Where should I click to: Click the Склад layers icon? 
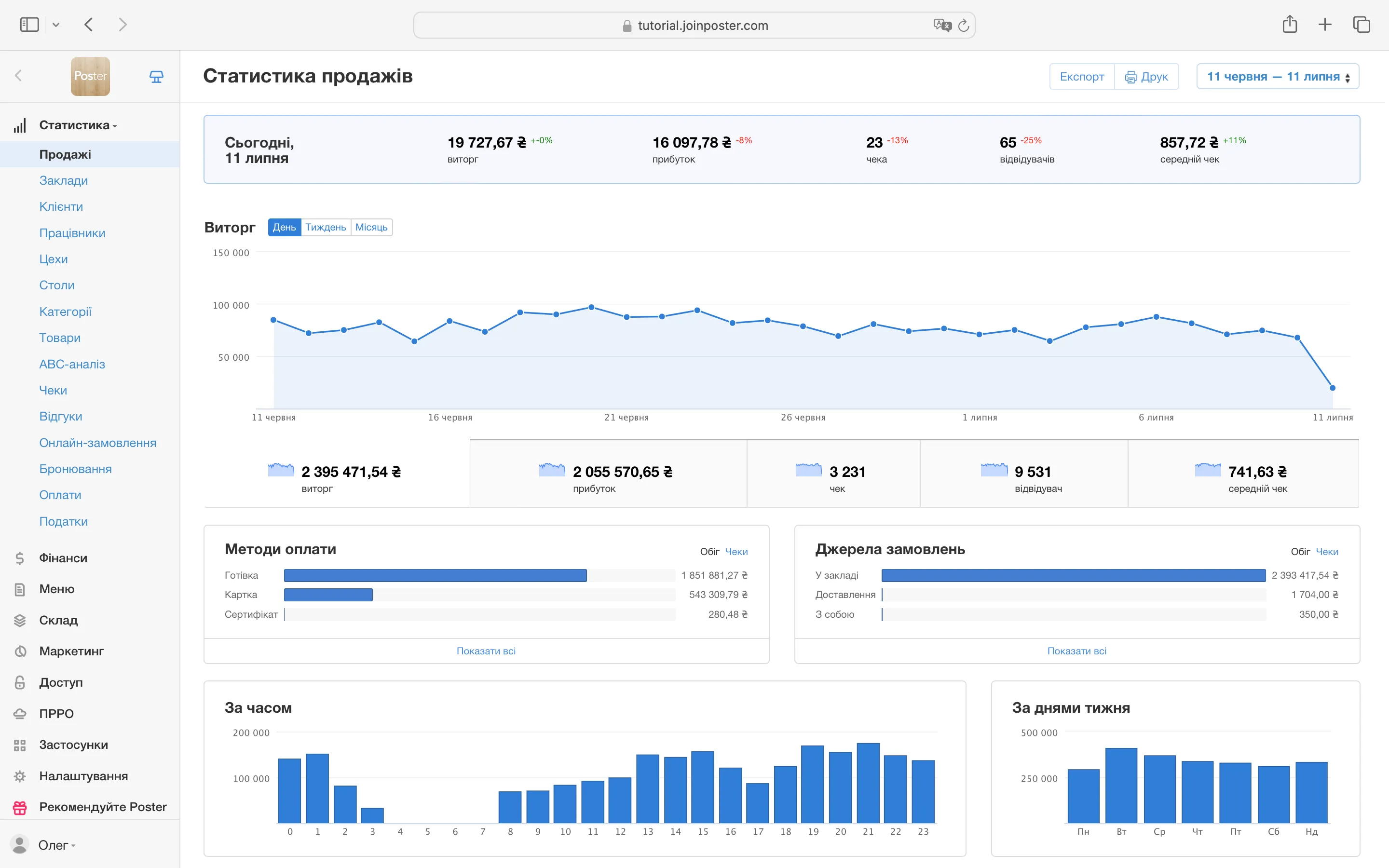(x=19, y=620)
